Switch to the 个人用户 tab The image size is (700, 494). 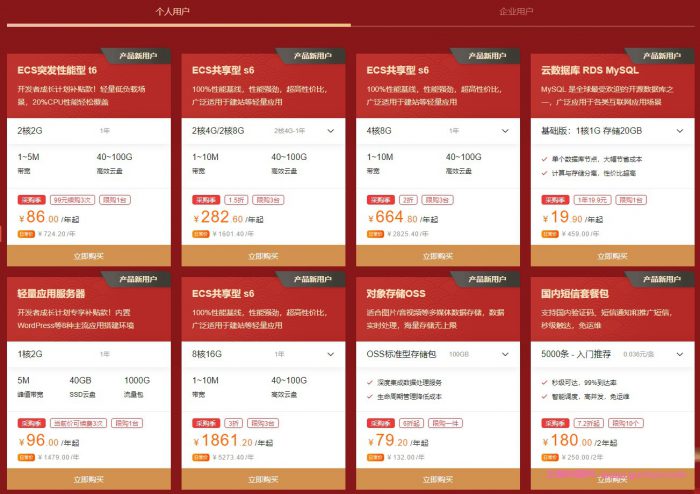[176, 12]
